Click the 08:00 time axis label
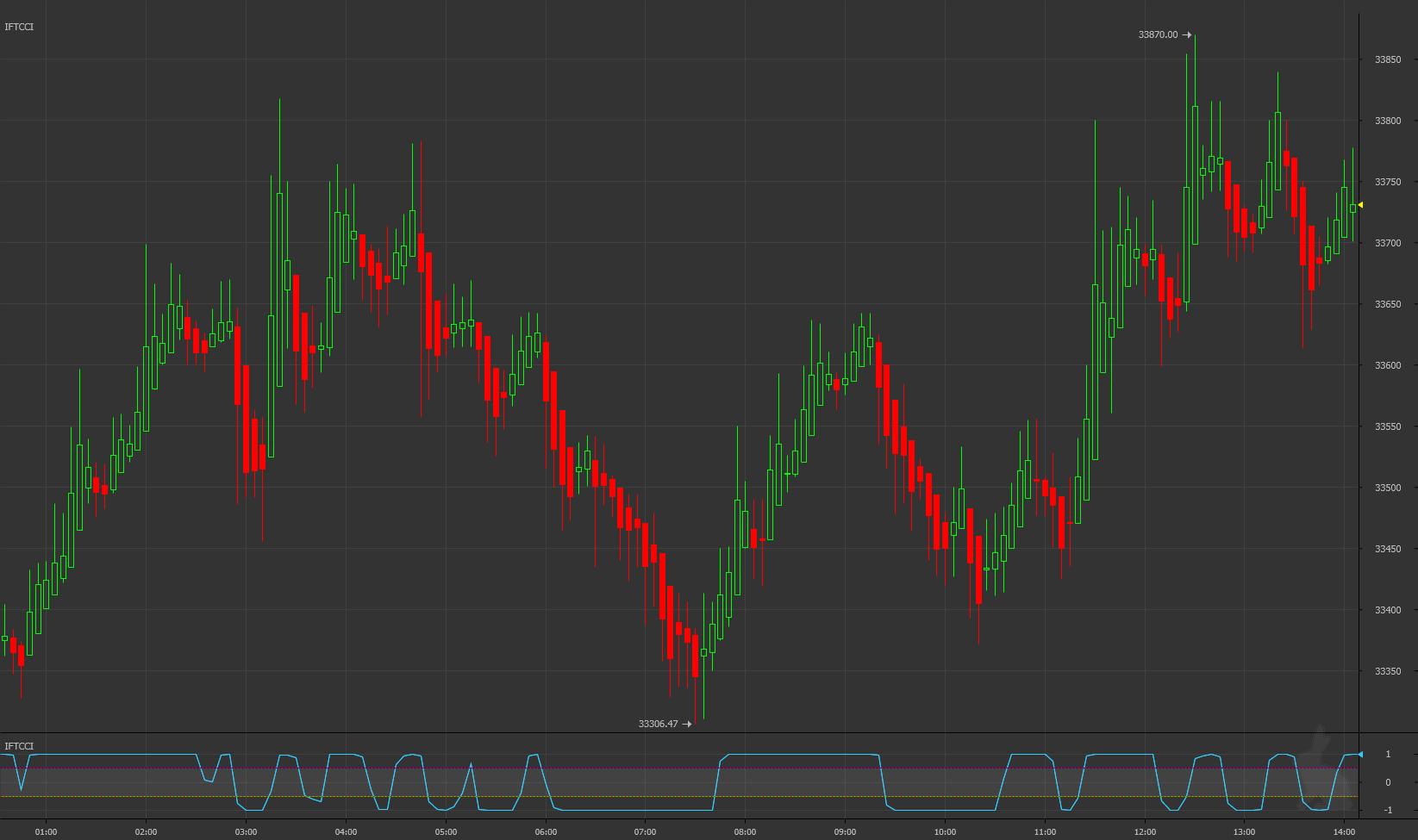This screenshot has width=1418, height=840. [745, 831]
